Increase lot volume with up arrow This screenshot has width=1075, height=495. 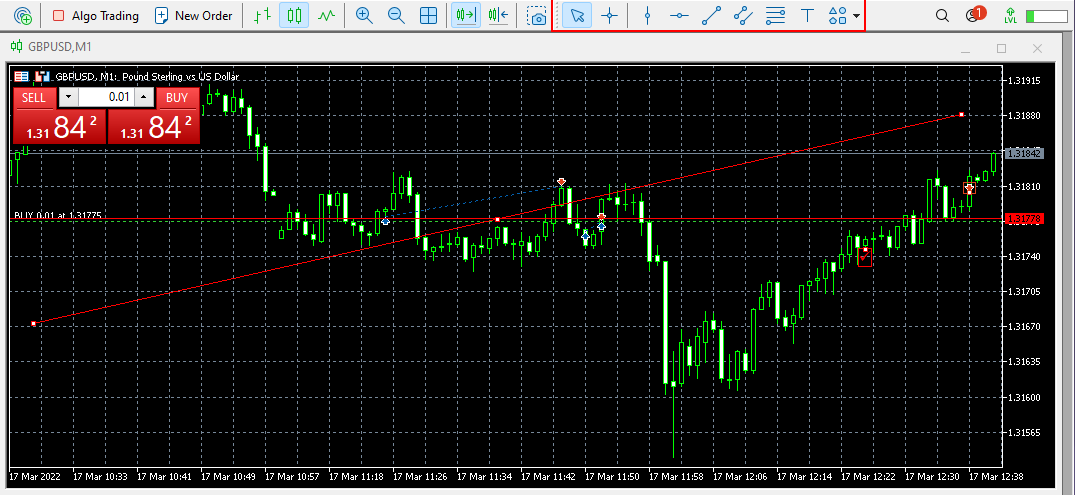[x=143, y=97]
